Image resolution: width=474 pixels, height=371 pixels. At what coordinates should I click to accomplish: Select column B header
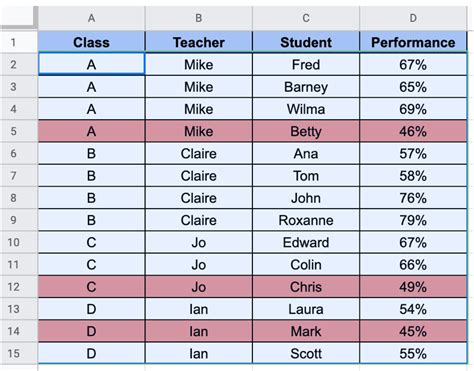click(199, 18)
